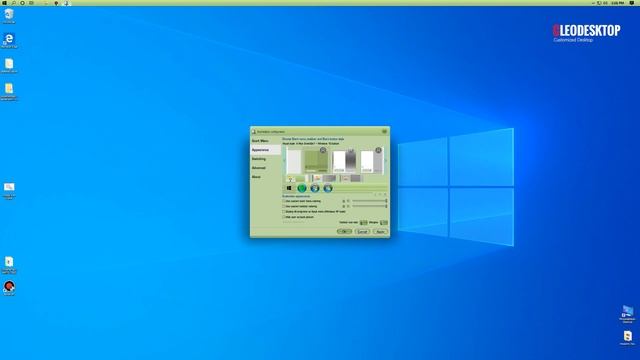Open the clock in top taskbar
Screen dimensions: 640x360
pos(618,3)
